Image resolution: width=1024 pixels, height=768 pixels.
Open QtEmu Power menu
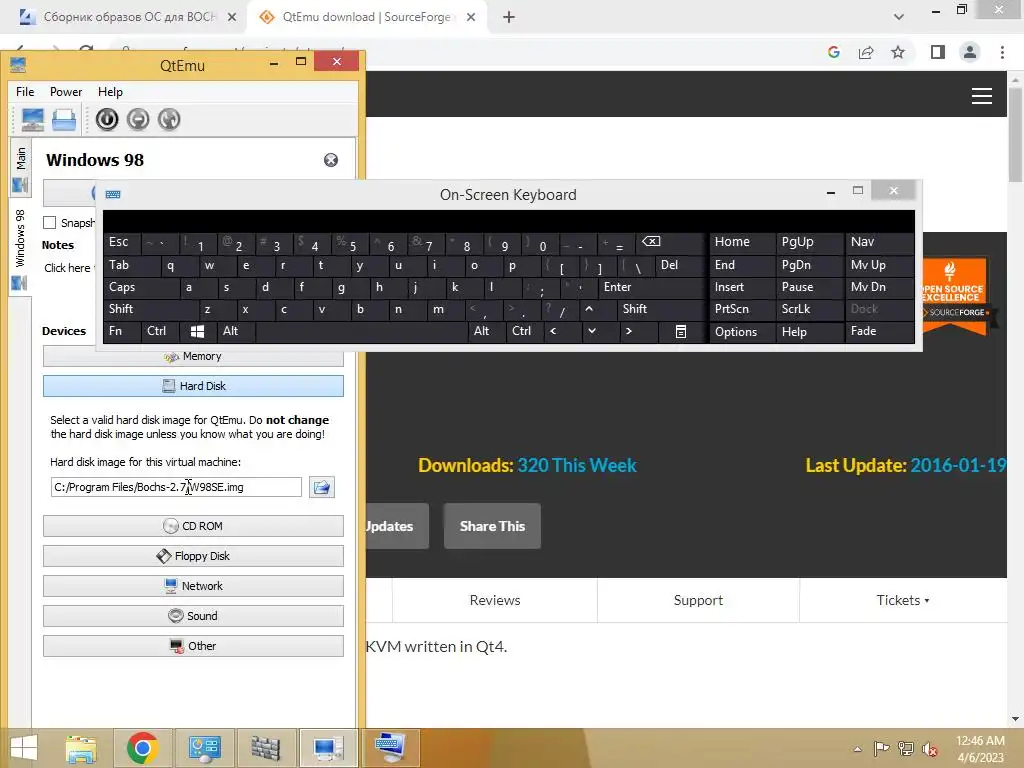pos(66,92)
